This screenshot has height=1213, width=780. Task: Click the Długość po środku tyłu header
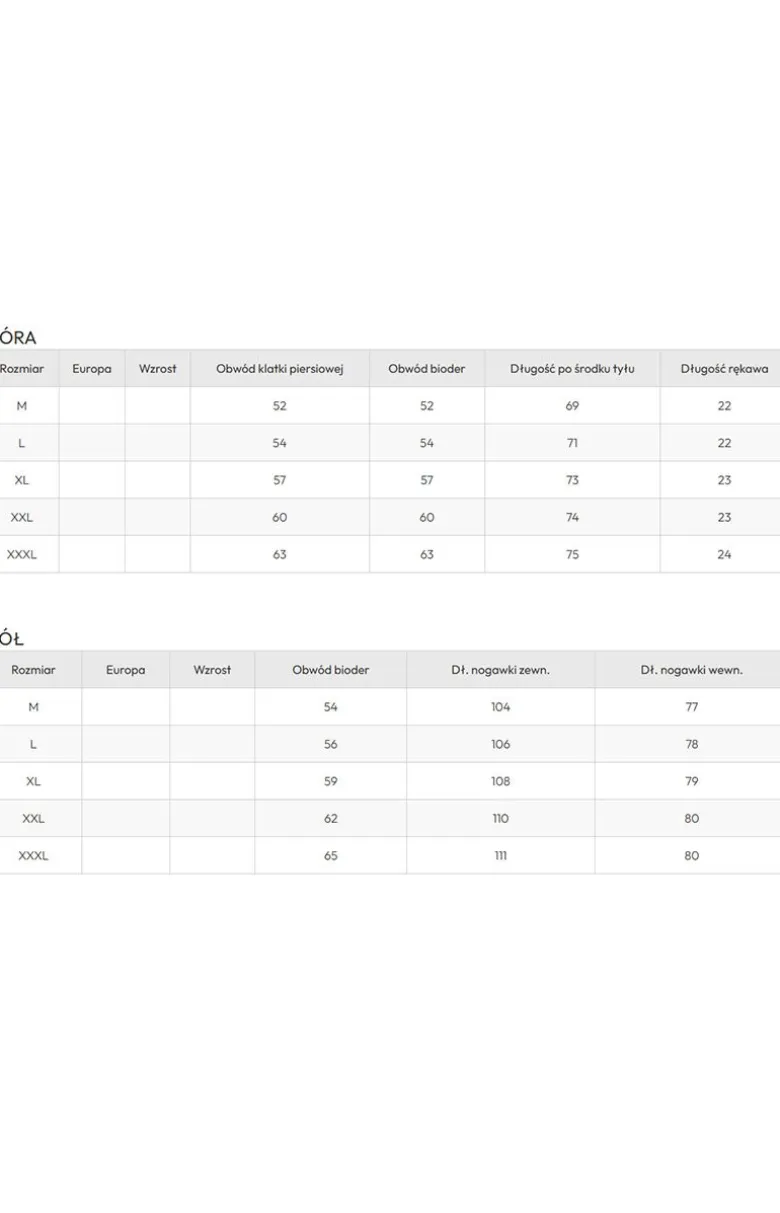tap(572, 369)
